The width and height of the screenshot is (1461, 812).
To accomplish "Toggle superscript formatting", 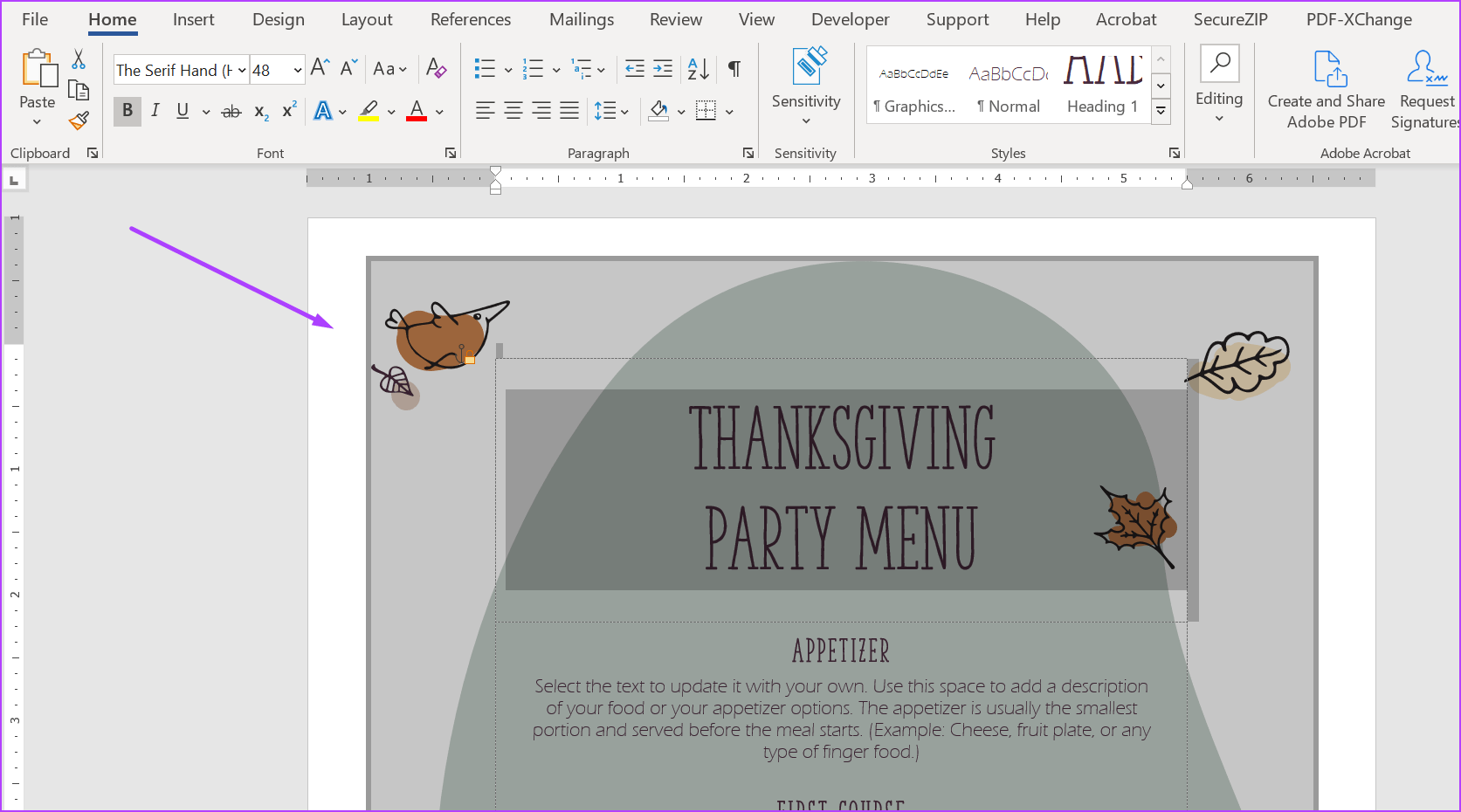I will tap(287, 111).
